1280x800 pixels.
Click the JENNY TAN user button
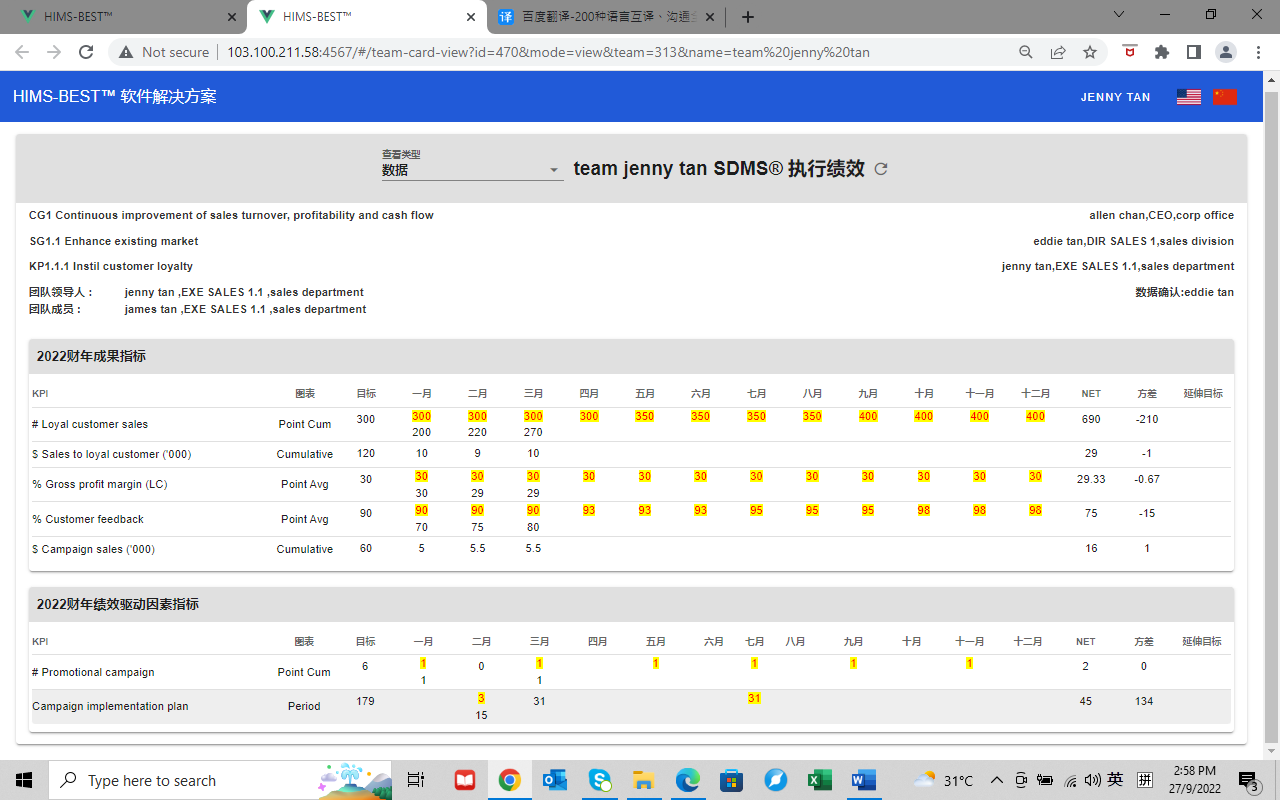1115,97
